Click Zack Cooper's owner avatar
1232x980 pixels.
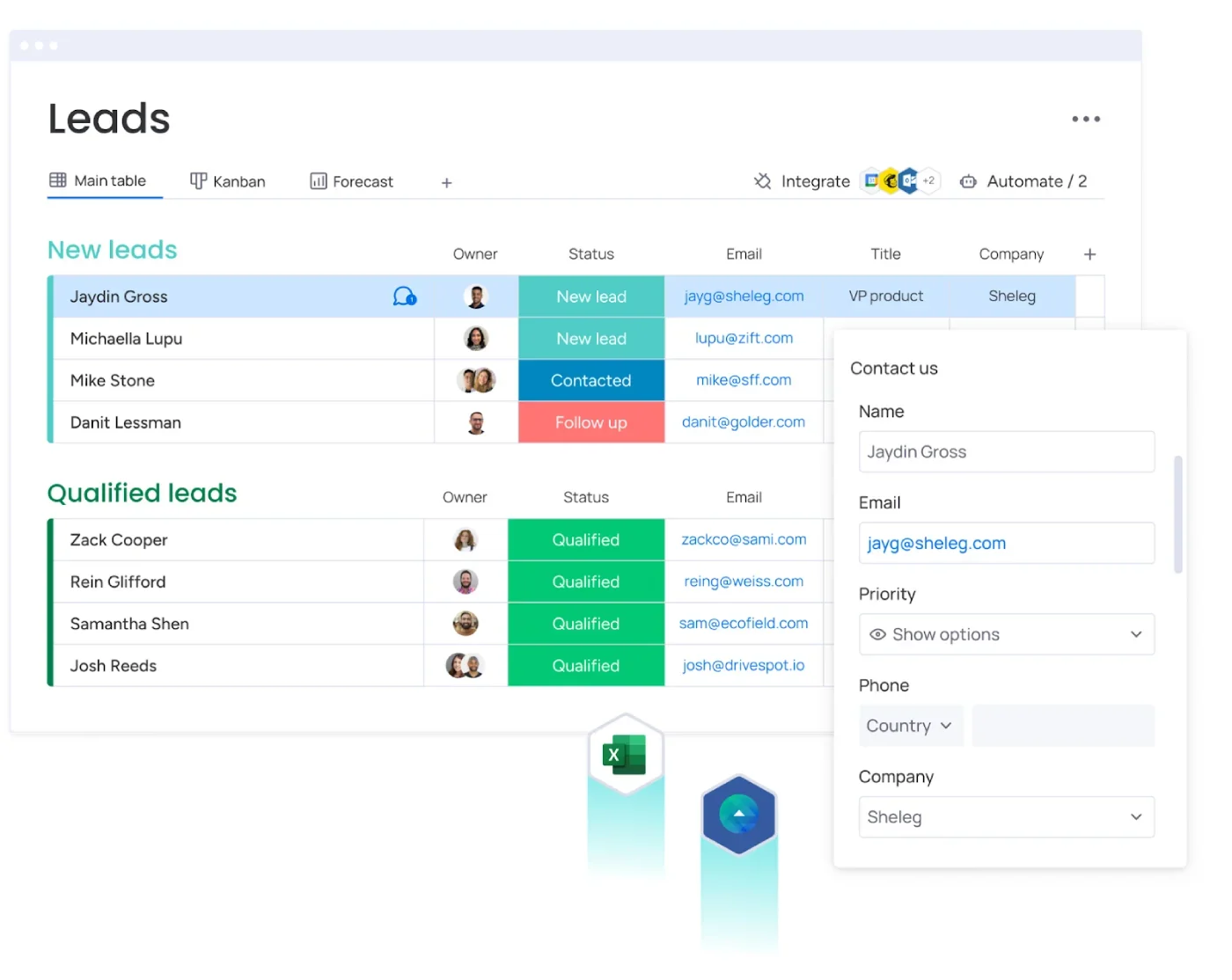pos(466,540)
